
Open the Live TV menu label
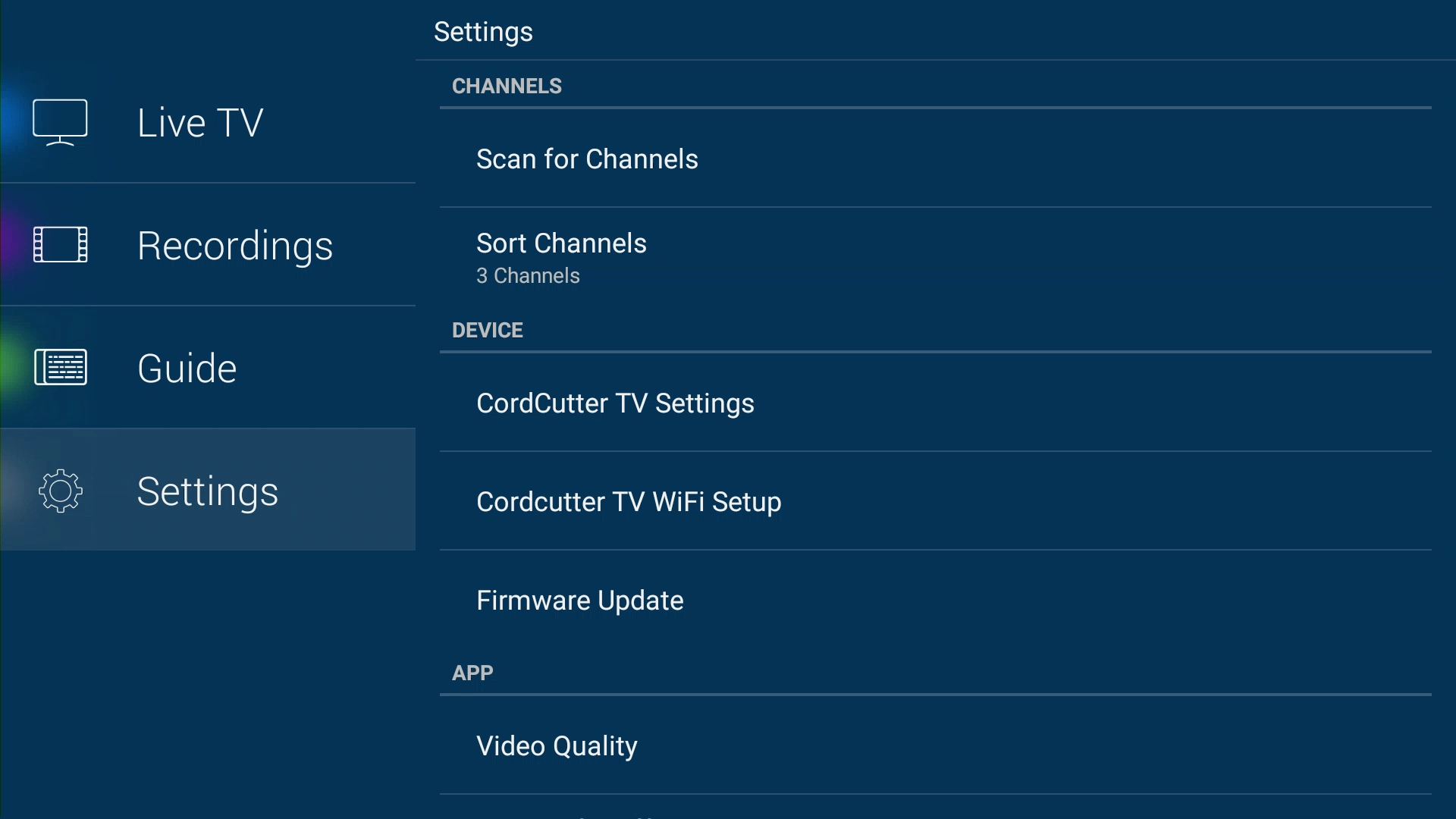click(x=200, y=123)
